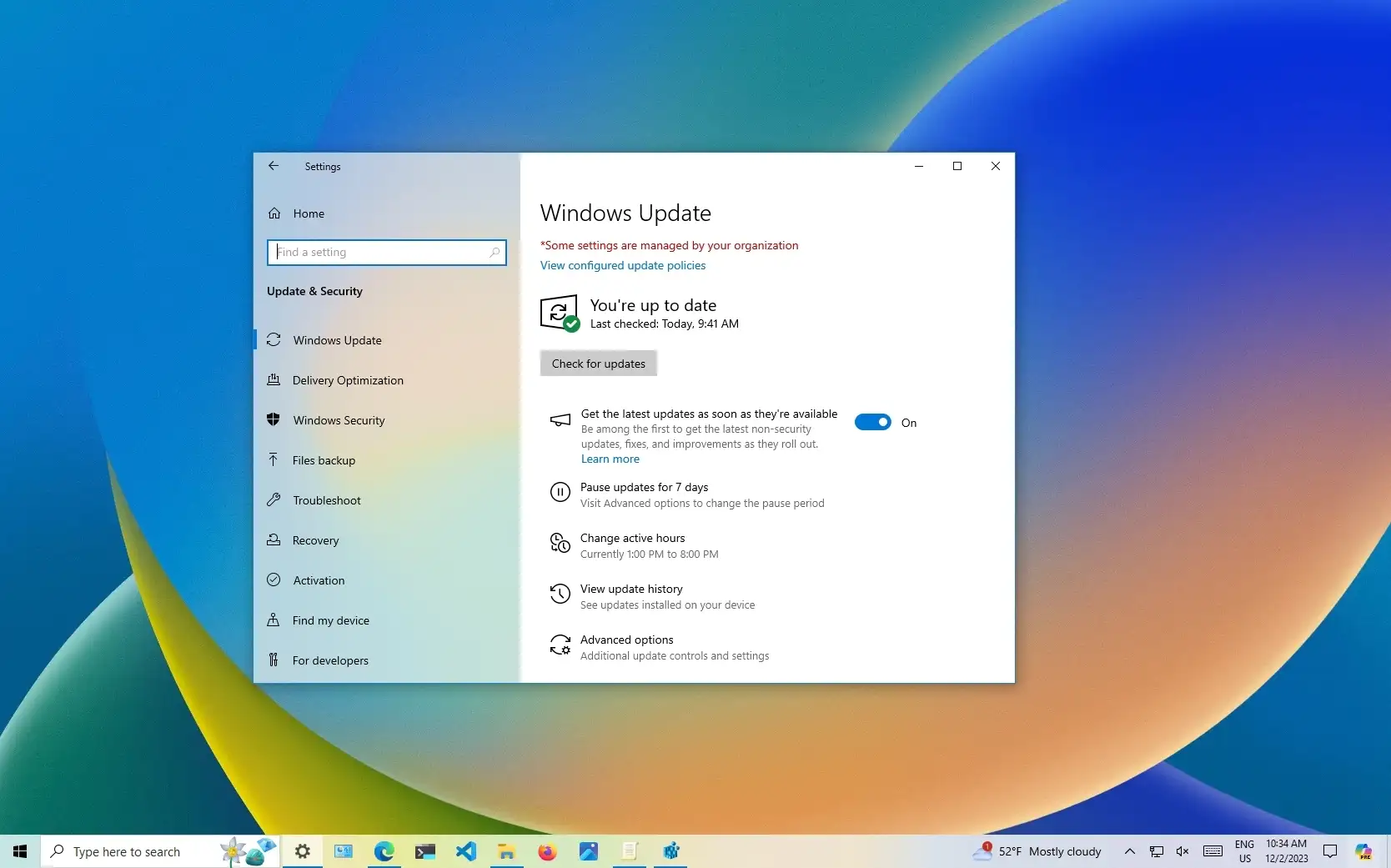1391x868 pixels.
Task: Click the Advanced options gear-sync icon
Action: [560, 645]
